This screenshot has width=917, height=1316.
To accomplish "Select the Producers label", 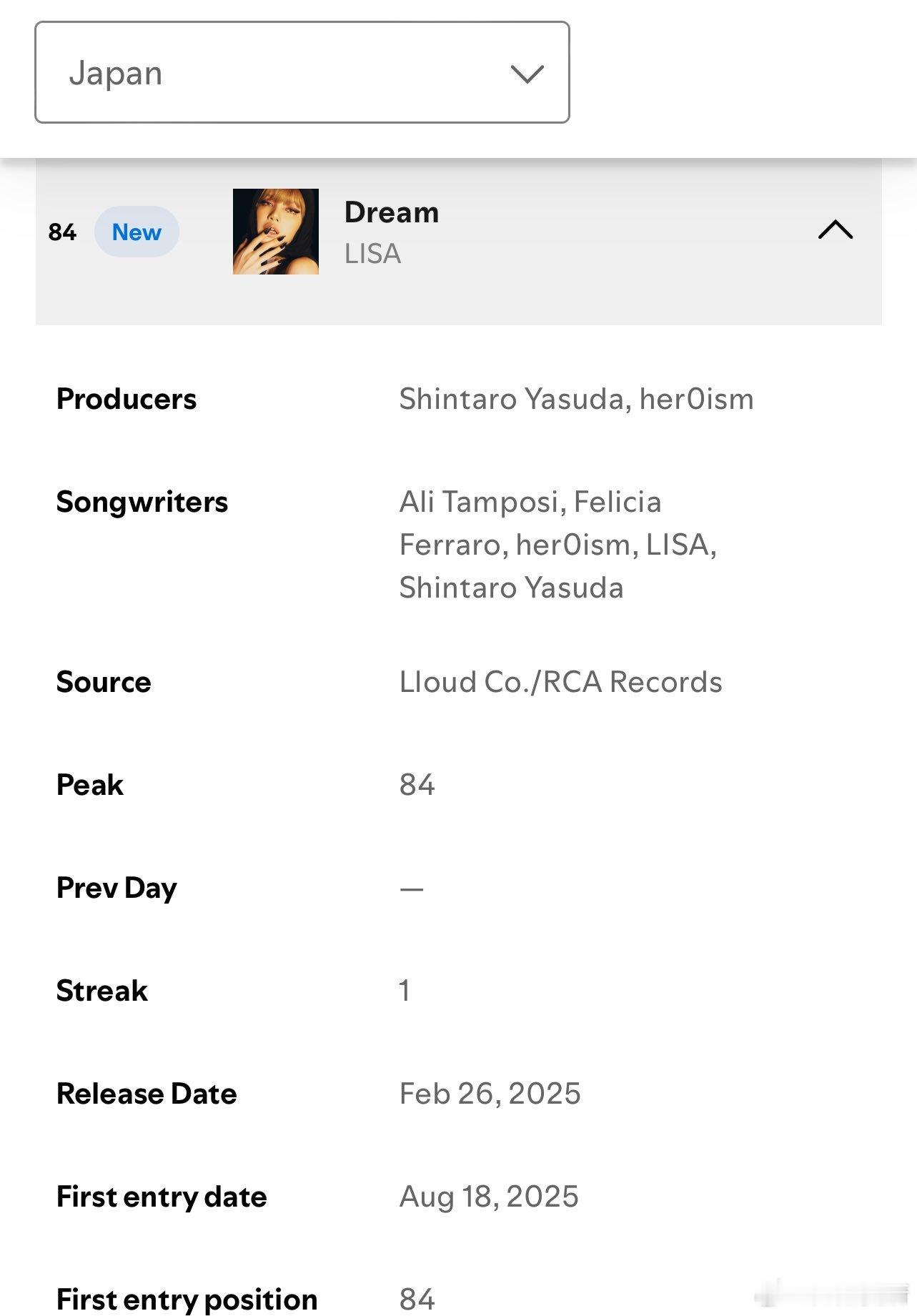I will (127, 399).
